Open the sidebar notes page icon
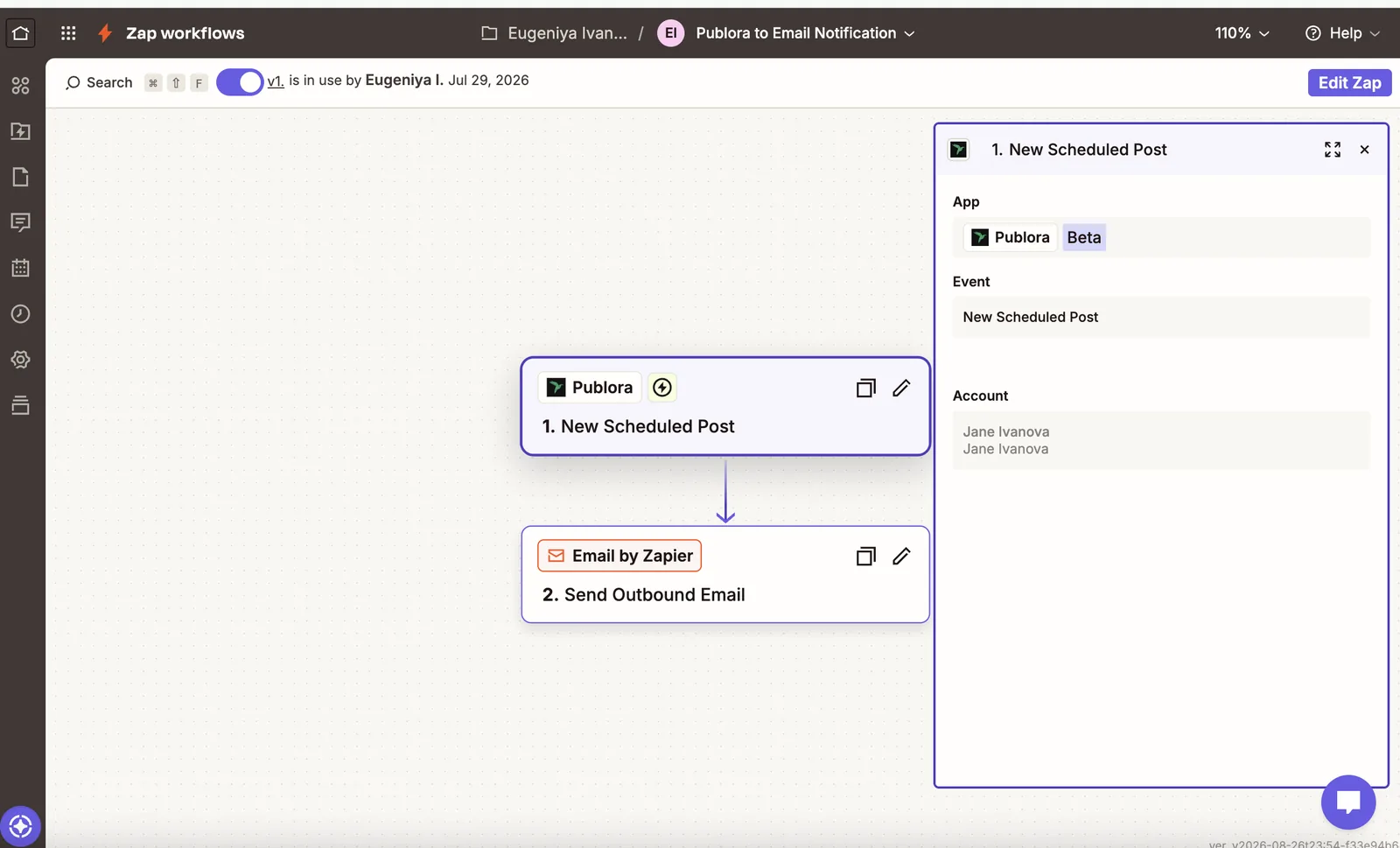This screenshot has height=848, width=1400. 20,177
